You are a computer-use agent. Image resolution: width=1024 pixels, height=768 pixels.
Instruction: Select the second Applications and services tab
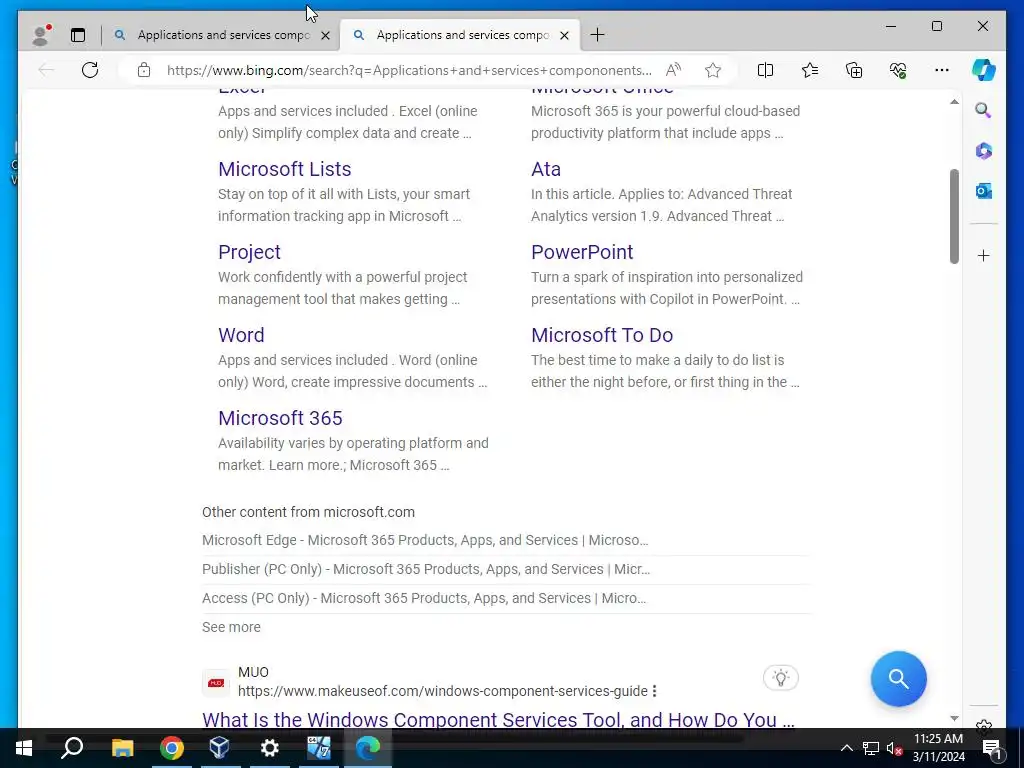tap(460, 35)
